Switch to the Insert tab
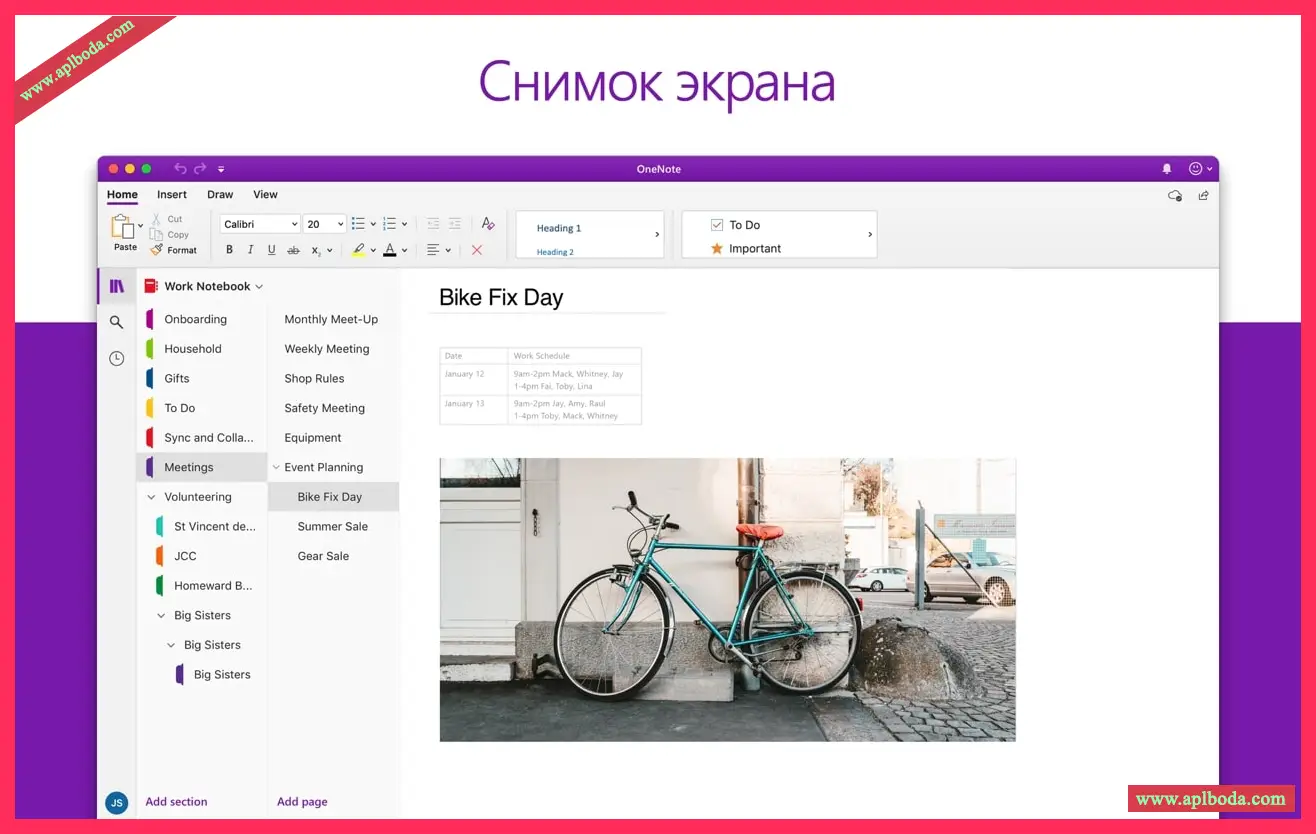 tap(172, 195)
